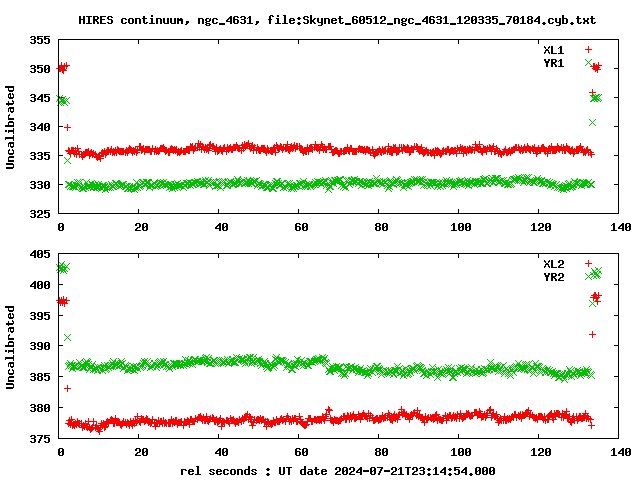Click the rel seconds UT date label

(338, 471)
